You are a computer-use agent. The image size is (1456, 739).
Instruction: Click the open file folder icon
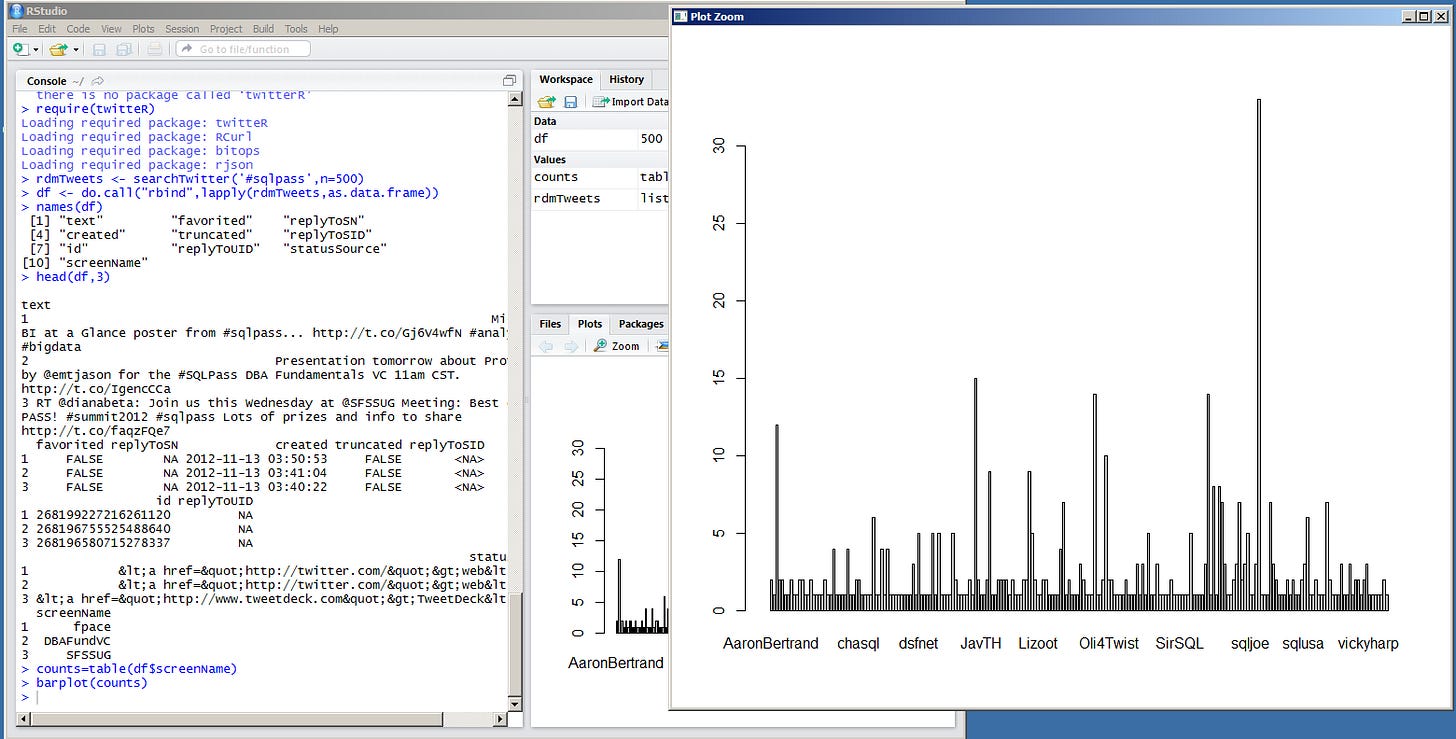(x=58, y=49)
